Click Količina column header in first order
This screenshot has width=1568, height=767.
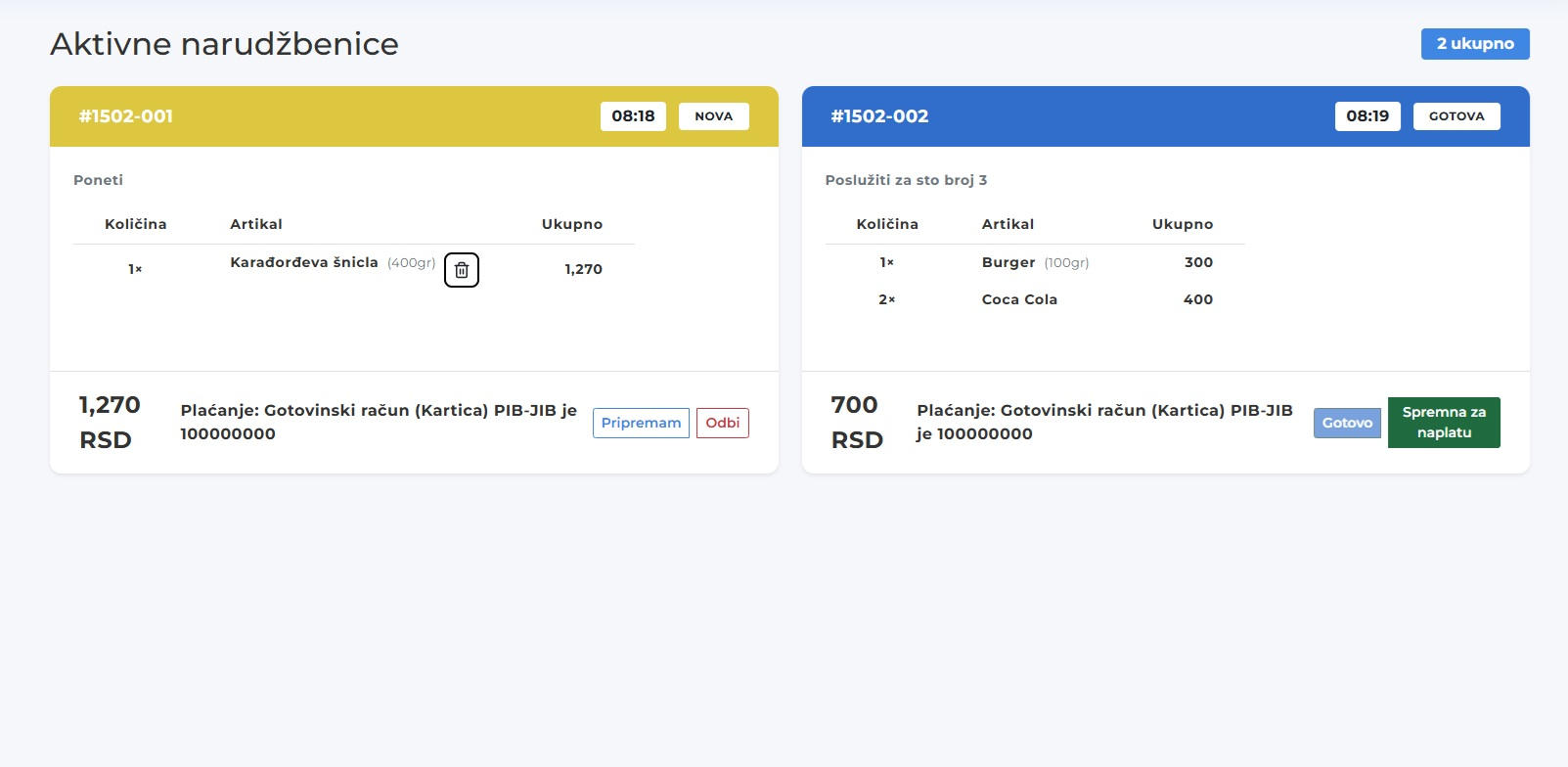(136, 224)
